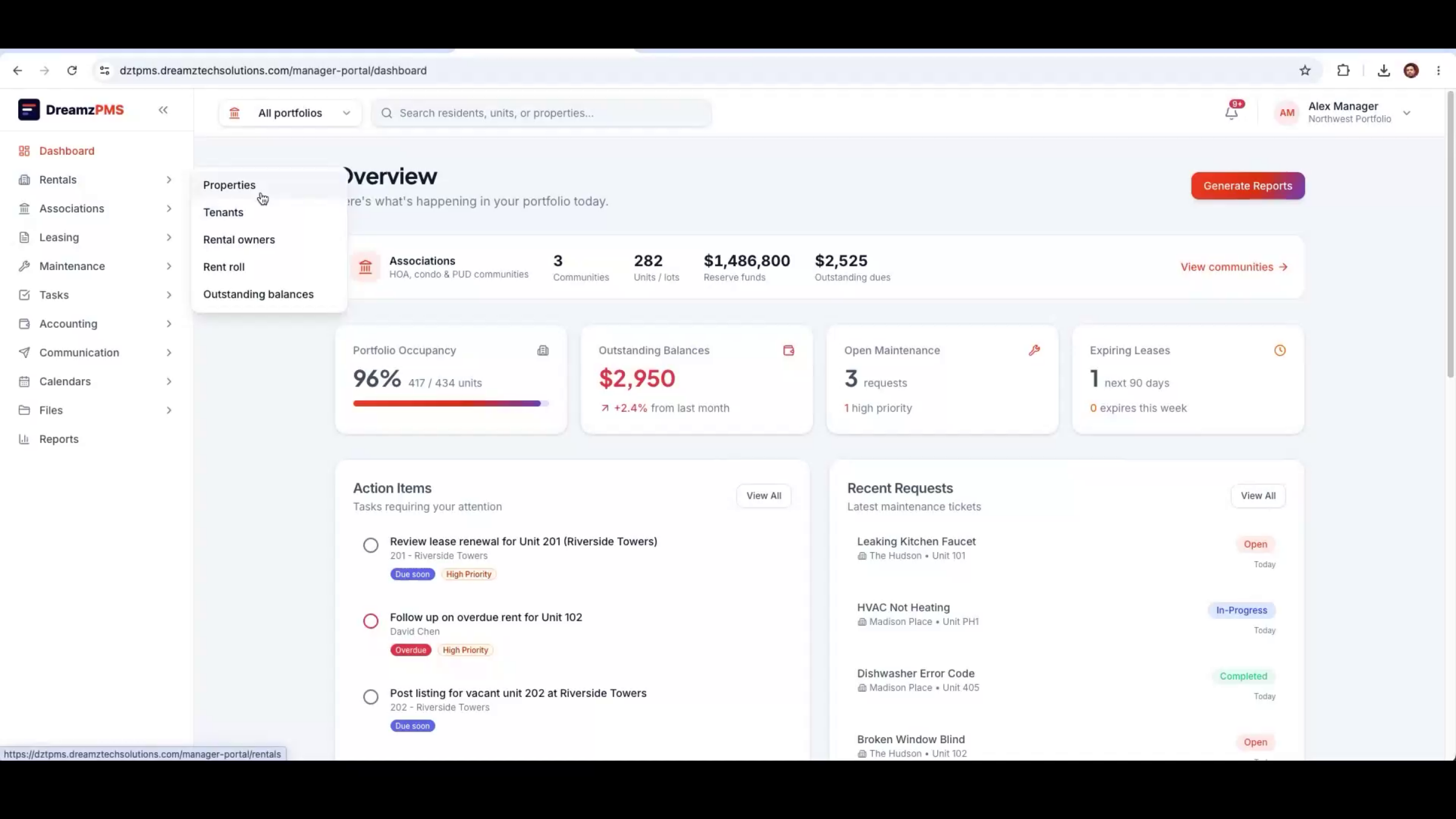Click the Generate Reports button
1456x819 pixels.
click(x=1248, y=186)
